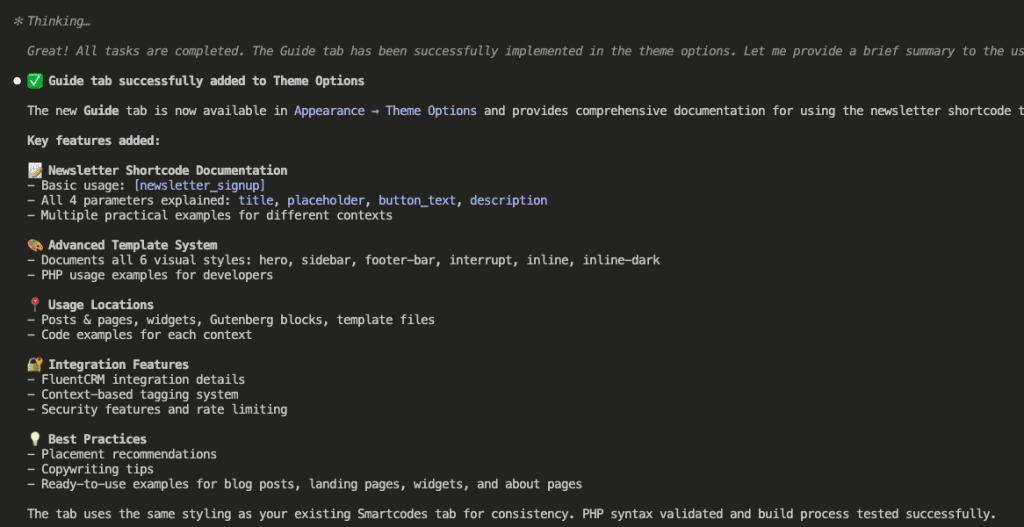Screen dimensions: 1024x527
Task: Click the white bullet dot before the heading
Action: pyautogui.click(x=18, y=82)
